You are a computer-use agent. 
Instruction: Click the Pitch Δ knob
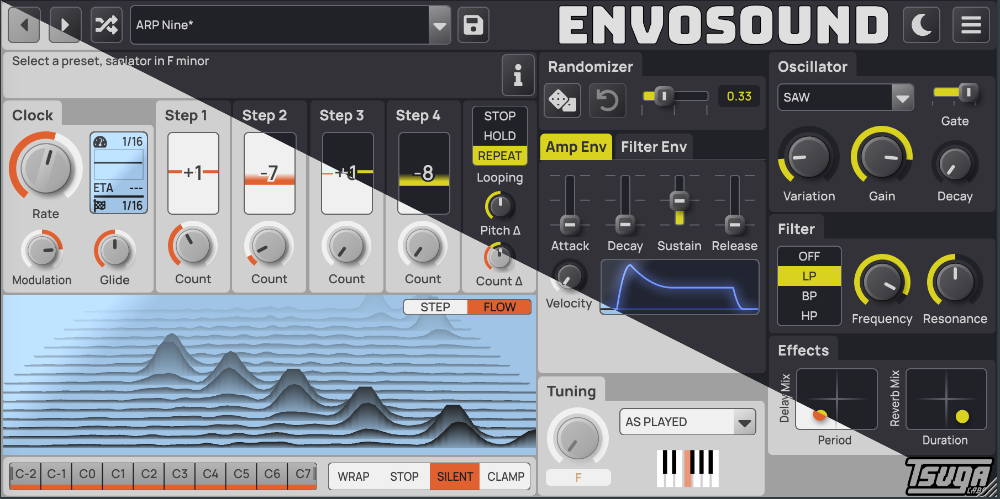500,205
